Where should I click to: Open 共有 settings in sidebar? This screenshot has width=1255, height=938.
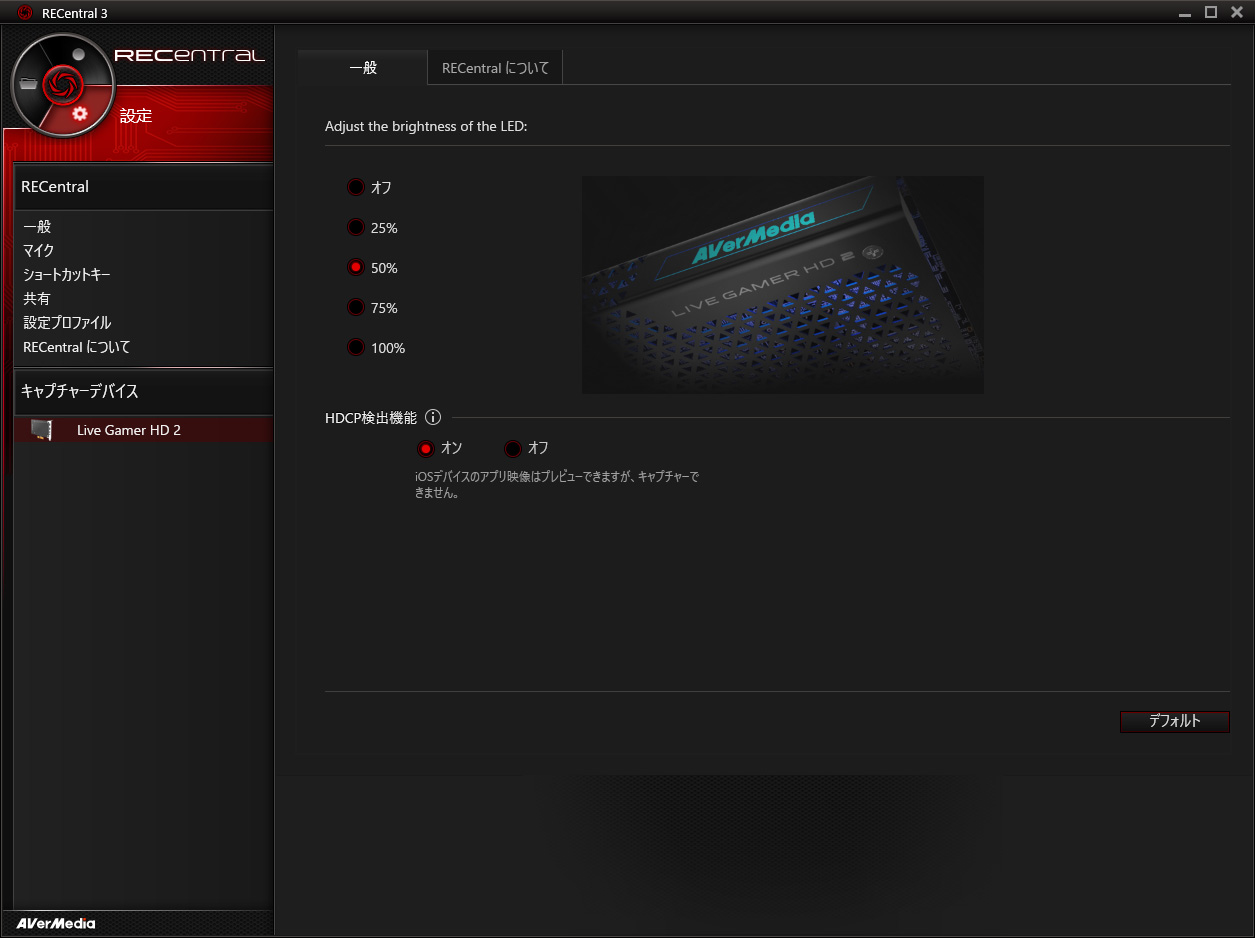tap(37, 299)
